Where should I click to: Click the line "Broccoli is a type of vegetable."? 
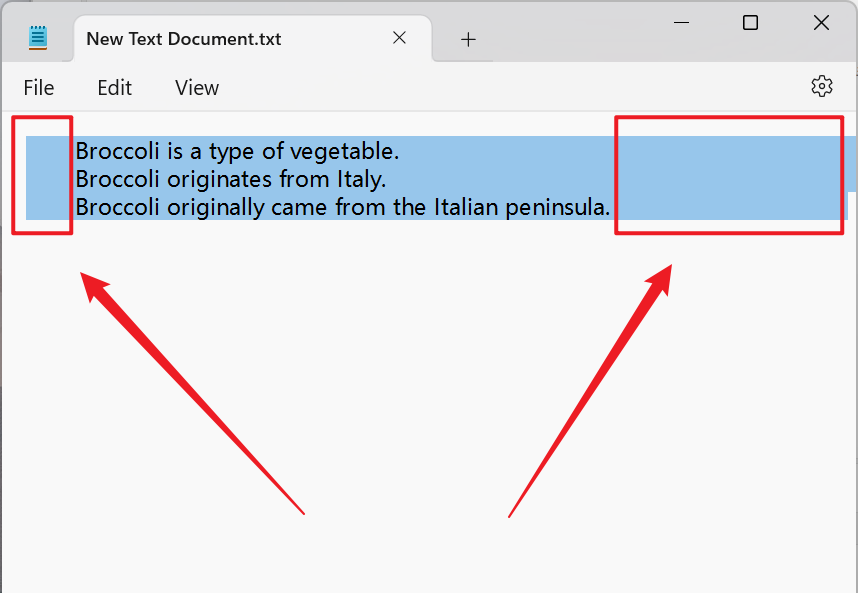[x=237, y=151]
